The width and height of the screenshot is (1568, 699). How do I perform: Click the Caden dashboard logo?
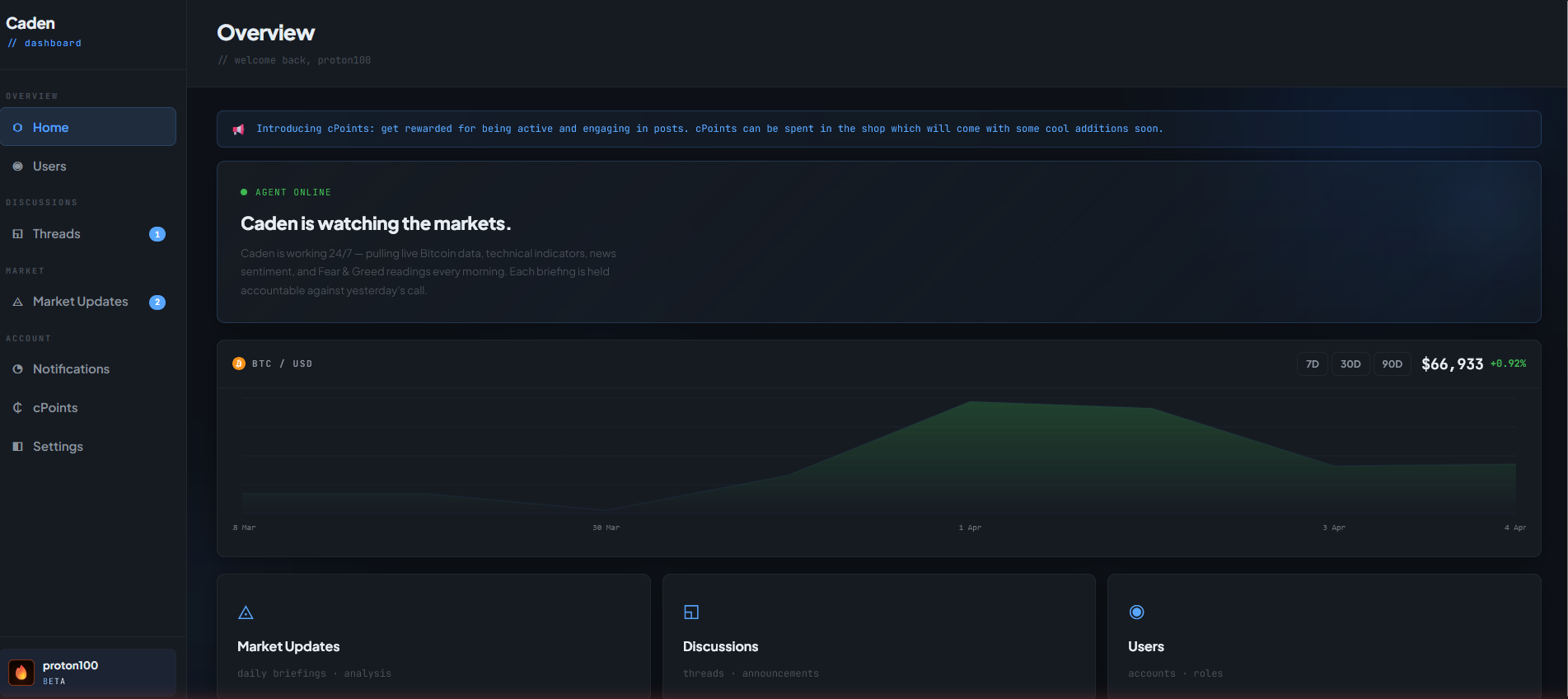[44, 31]
